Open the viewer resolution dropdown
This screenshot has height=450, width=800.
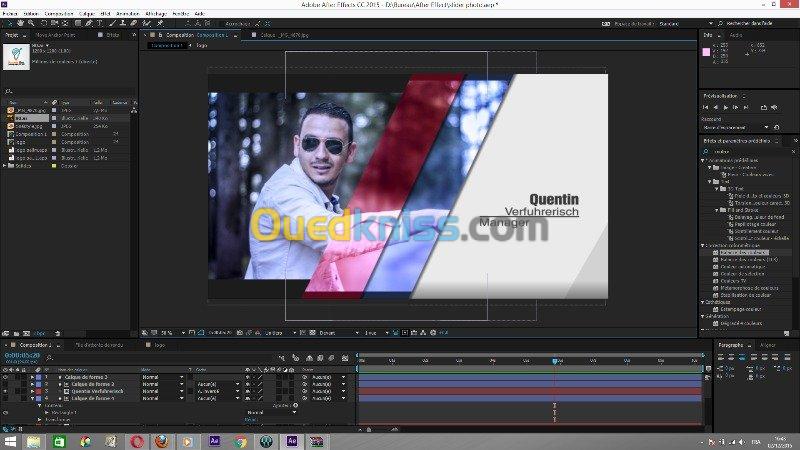pyautogui.click(x=280, y=333)
